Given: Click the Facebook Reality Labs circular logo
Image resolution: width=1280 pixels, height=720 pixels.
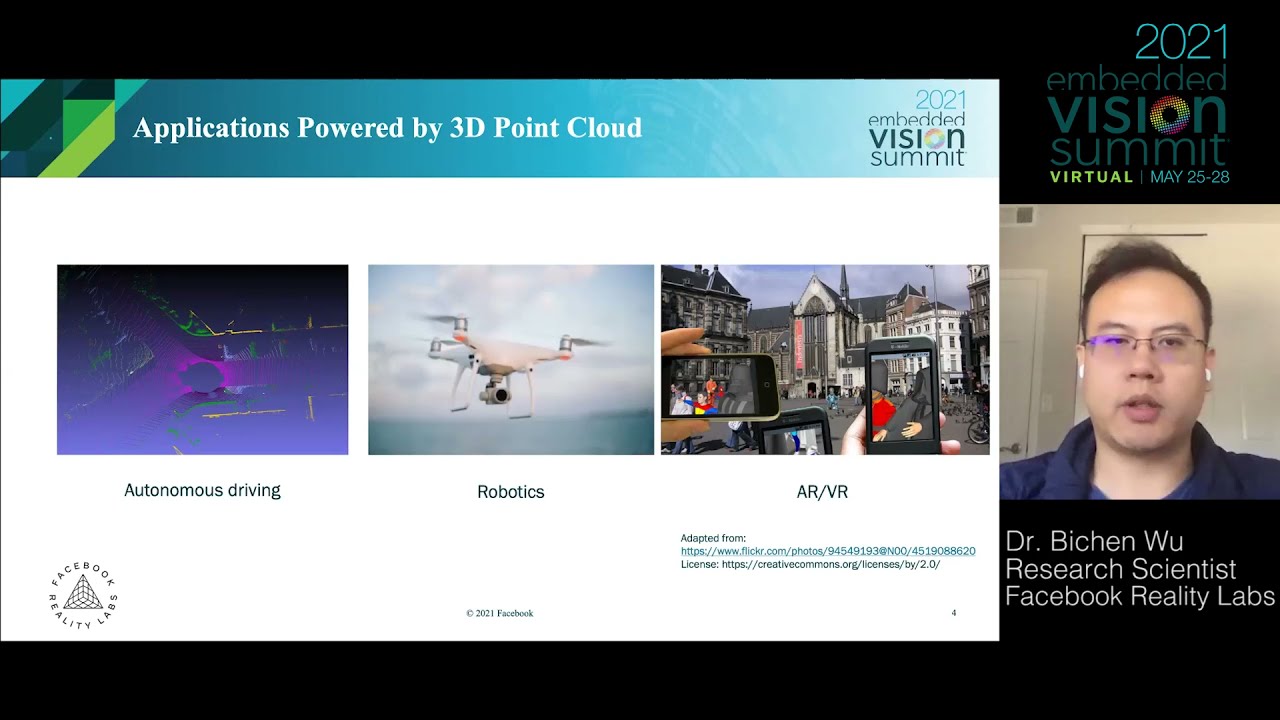Looking at the screenshot, I should click(83, 596).
